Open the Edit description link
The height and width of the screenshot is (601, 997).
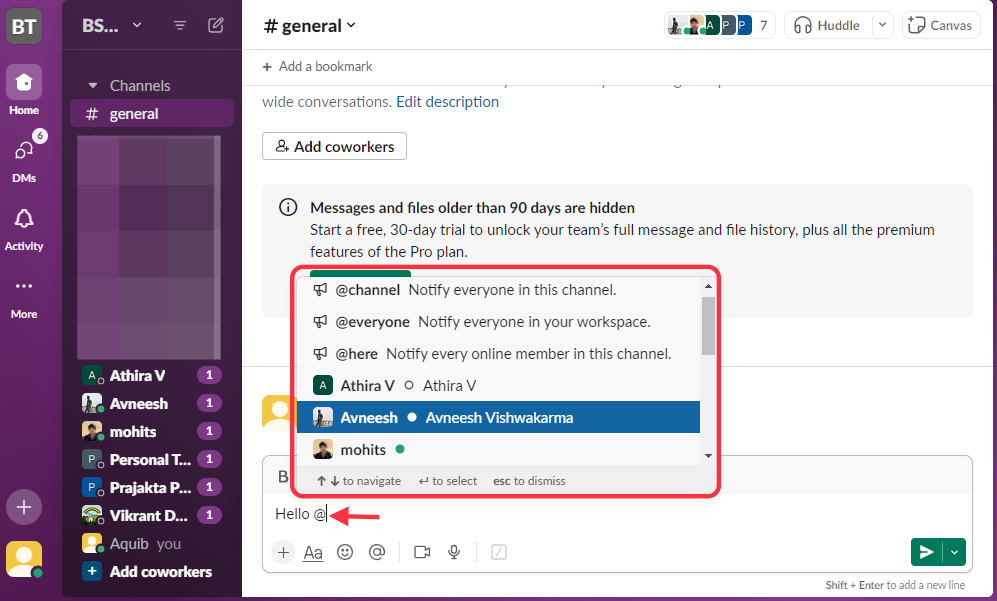pyautogui.click(x=447, y=101)
